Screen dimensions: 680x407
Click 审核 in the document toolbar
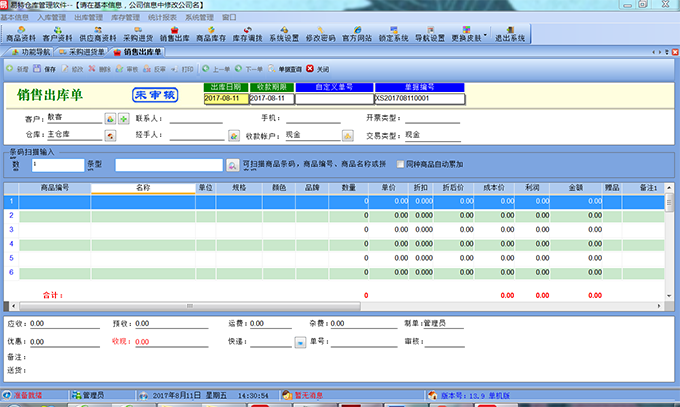tap(127, 69)
